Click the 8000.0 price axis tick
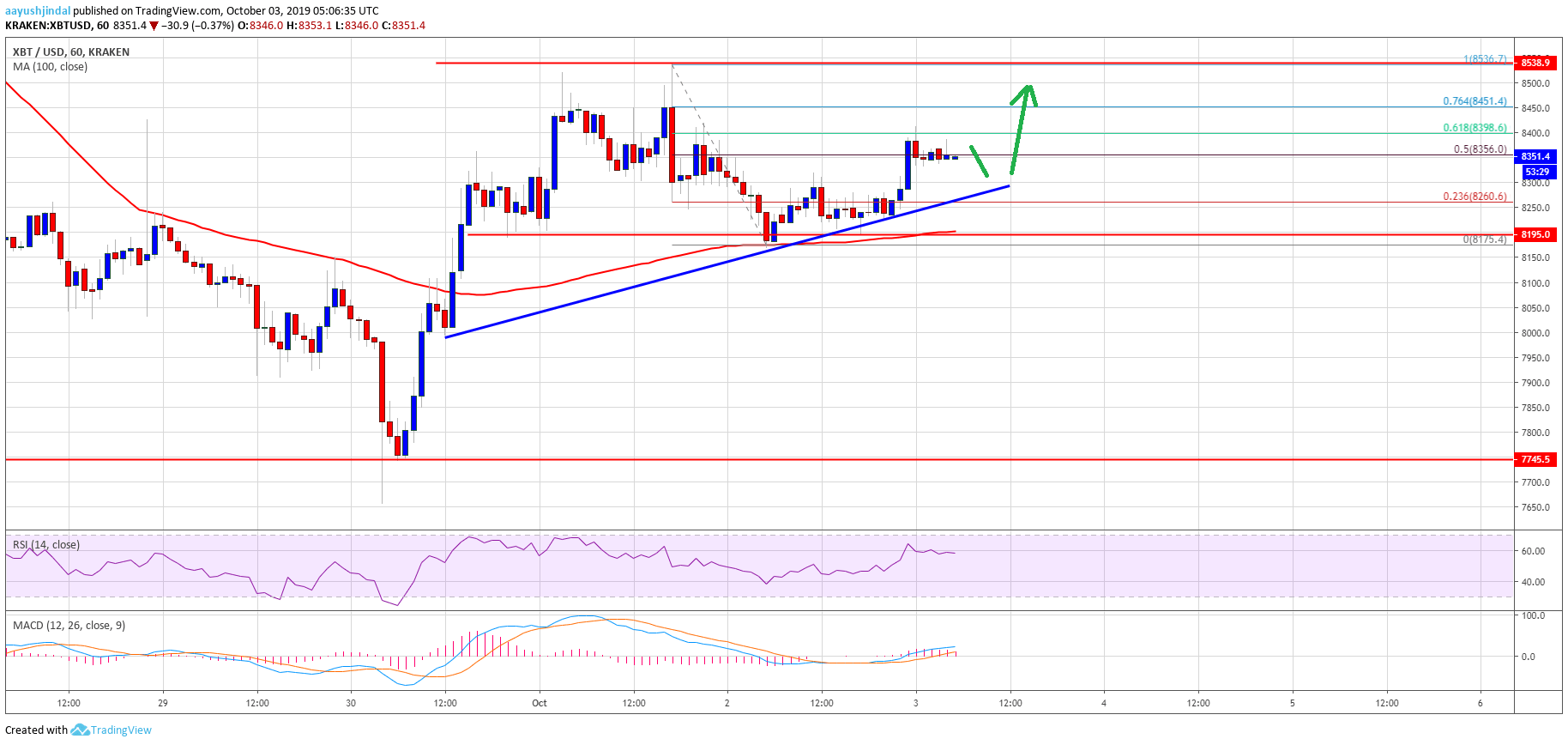Image resolution: width=1568 pixels, height=745 pixels. click(1535, 333)
